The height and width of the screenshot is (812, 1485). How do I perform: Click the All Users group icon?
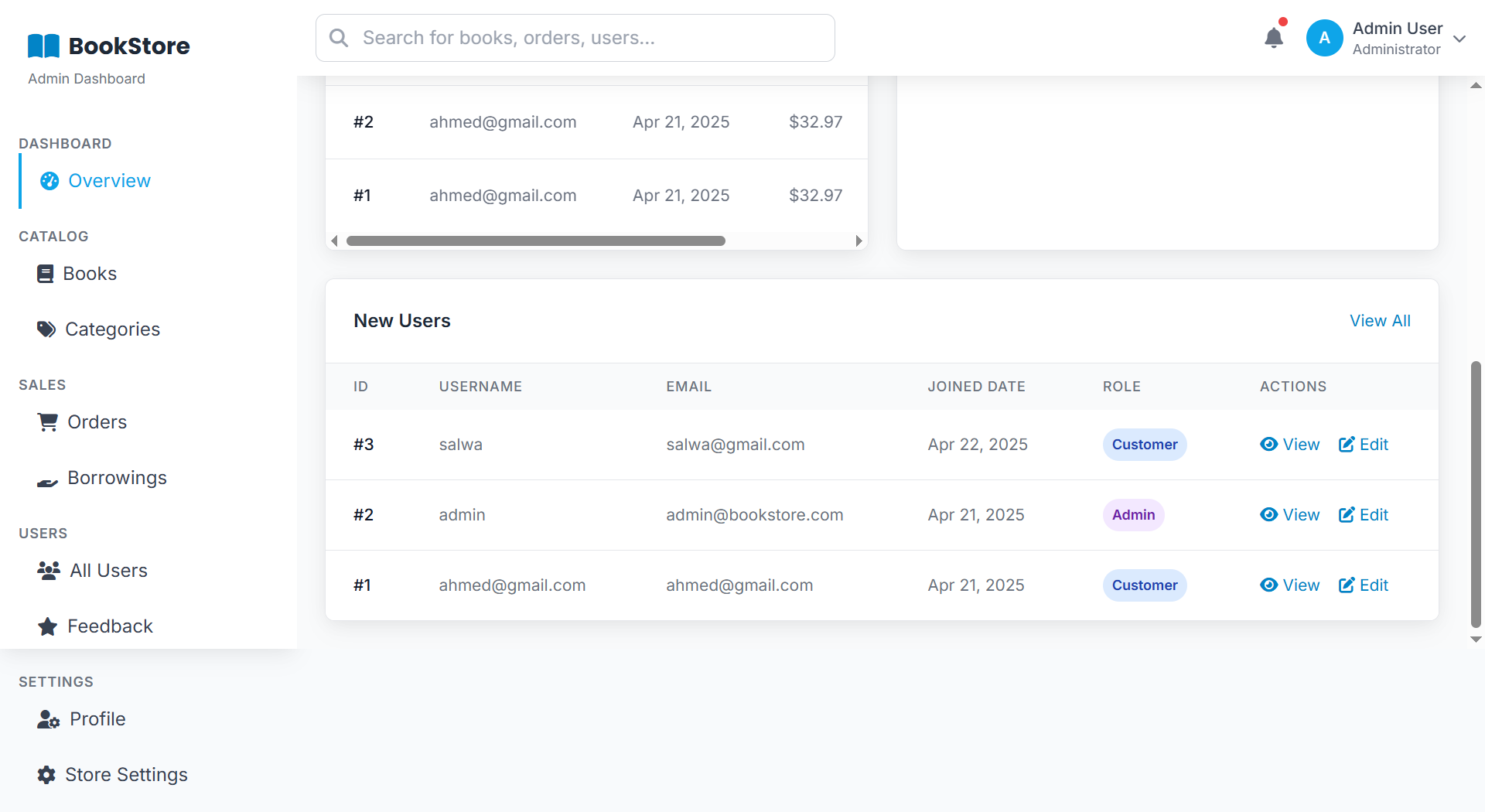46,570
